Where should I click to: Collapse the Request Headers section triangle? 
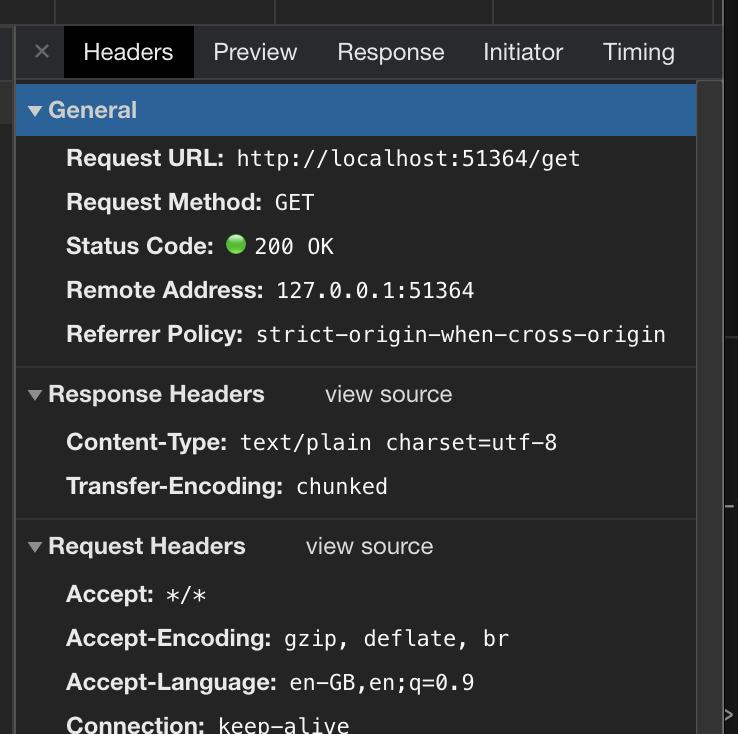click(35, 547)
